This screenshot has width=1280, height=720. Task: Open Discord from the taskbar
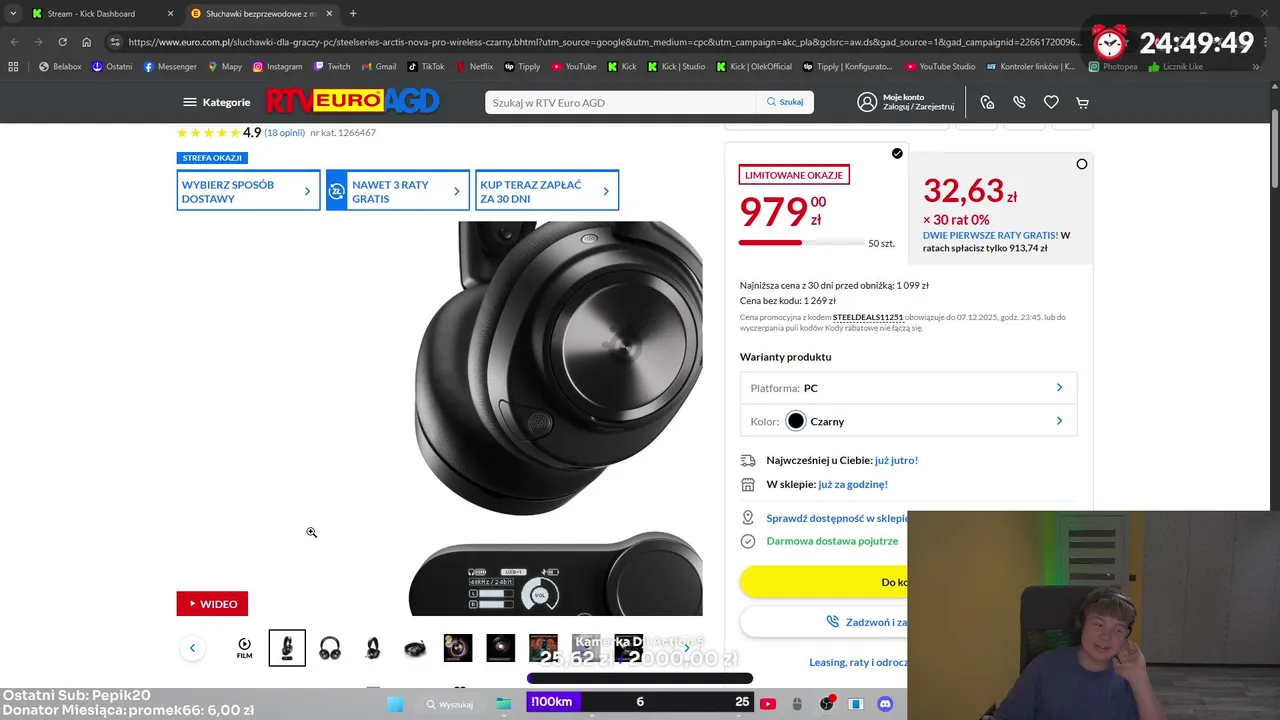tap(885, 703)
